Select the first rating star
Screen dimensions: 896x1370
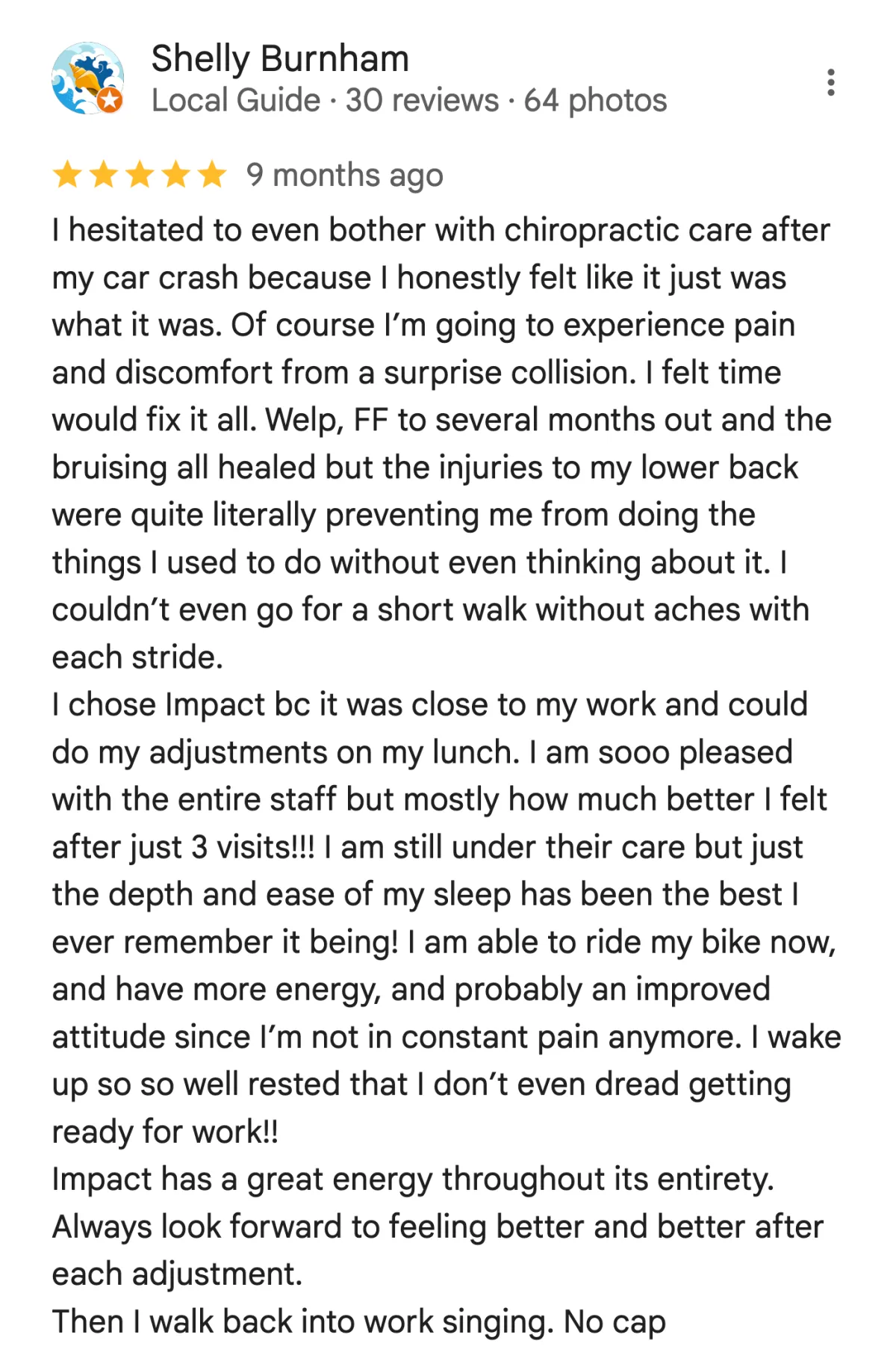tap(67, 175)
